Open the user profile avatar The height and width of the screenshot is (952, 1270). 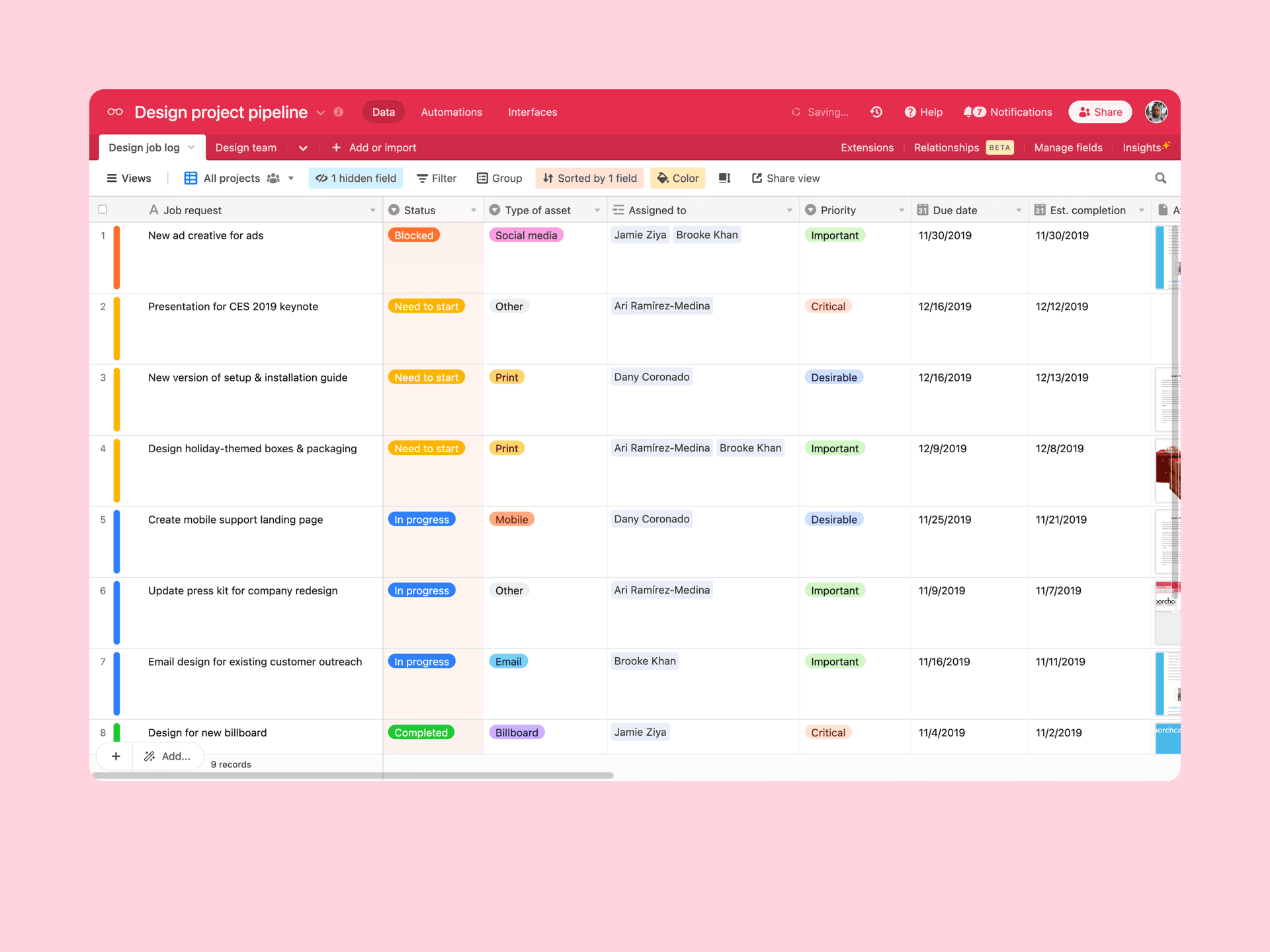click(1156, 112)
